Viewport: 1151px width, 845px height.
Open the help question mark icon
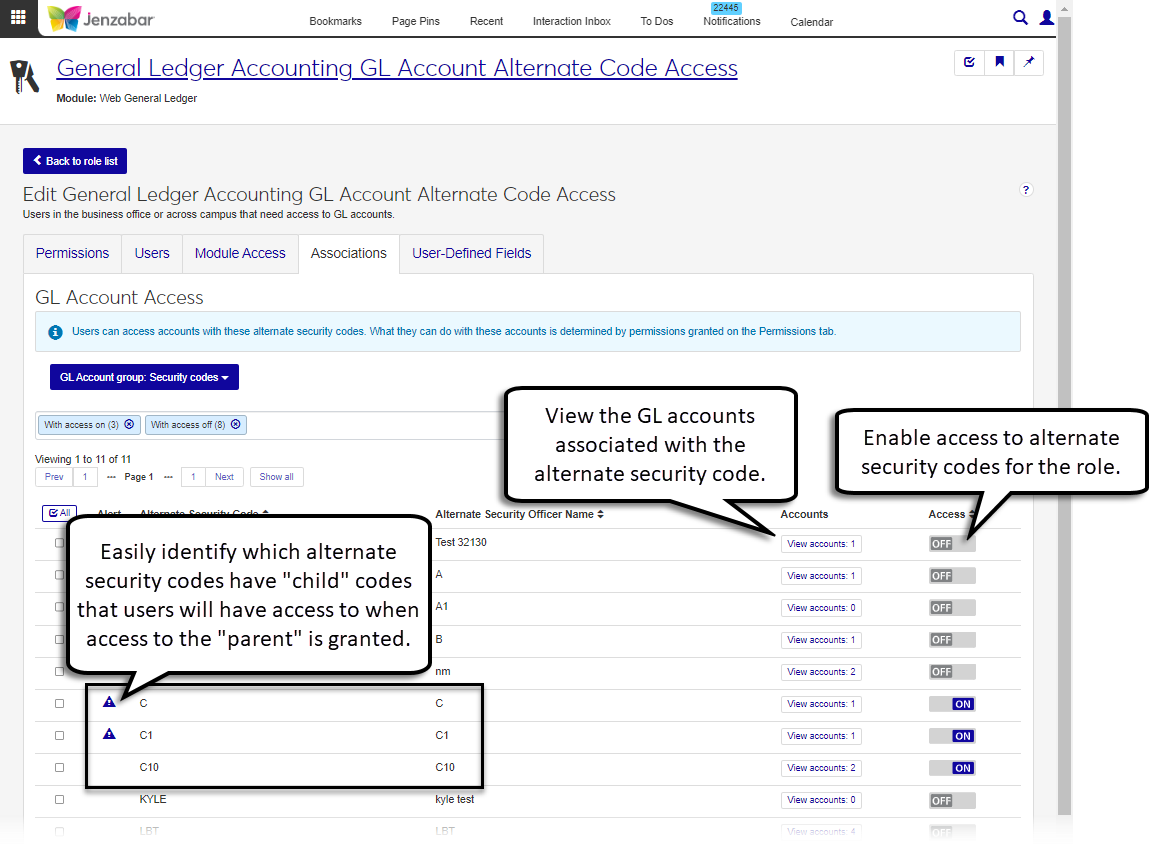pyautogui.click(x=1026, y=190)
